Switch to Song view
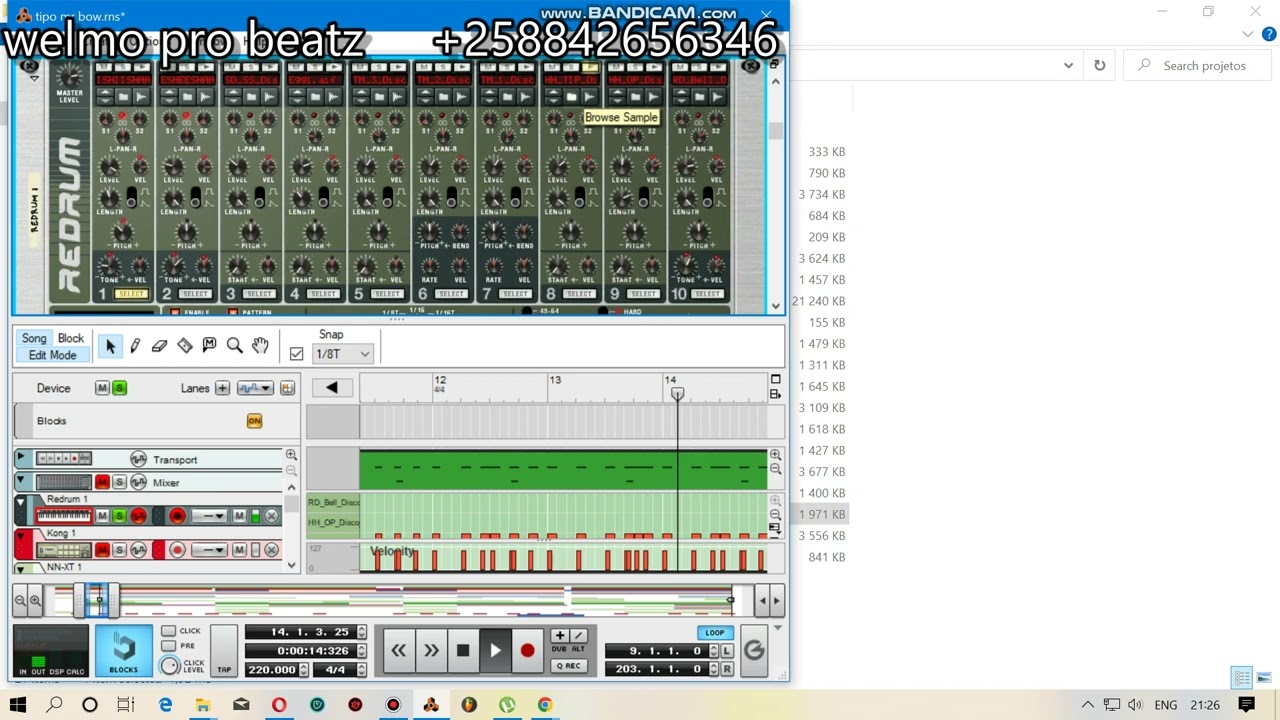1280x720 pixels. click(x=34, y=338)
